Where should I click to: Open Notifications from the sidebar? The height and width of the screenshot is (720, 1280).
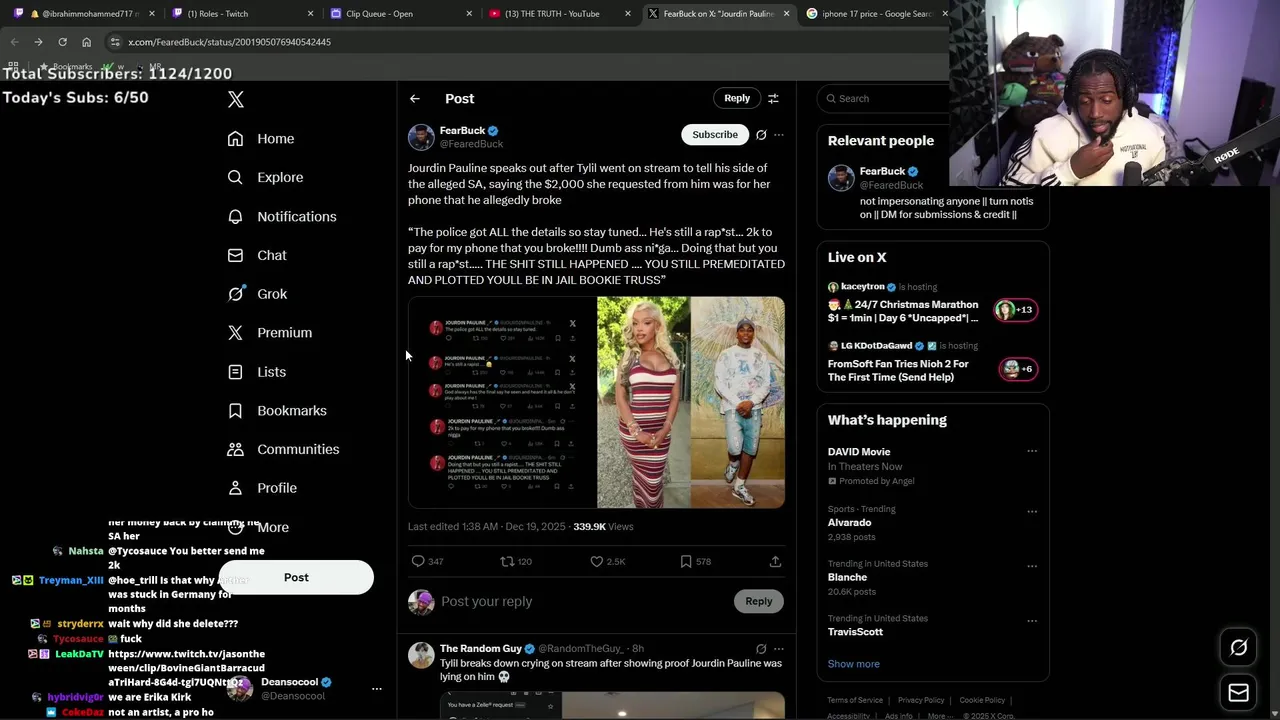tap(281, 216)
